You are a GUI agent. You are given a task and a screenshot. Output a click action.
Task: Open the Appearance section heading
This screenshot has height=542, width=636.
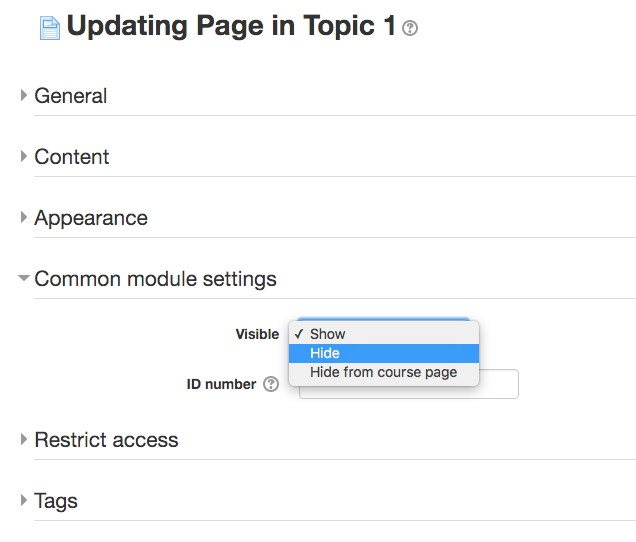(91, 218)
